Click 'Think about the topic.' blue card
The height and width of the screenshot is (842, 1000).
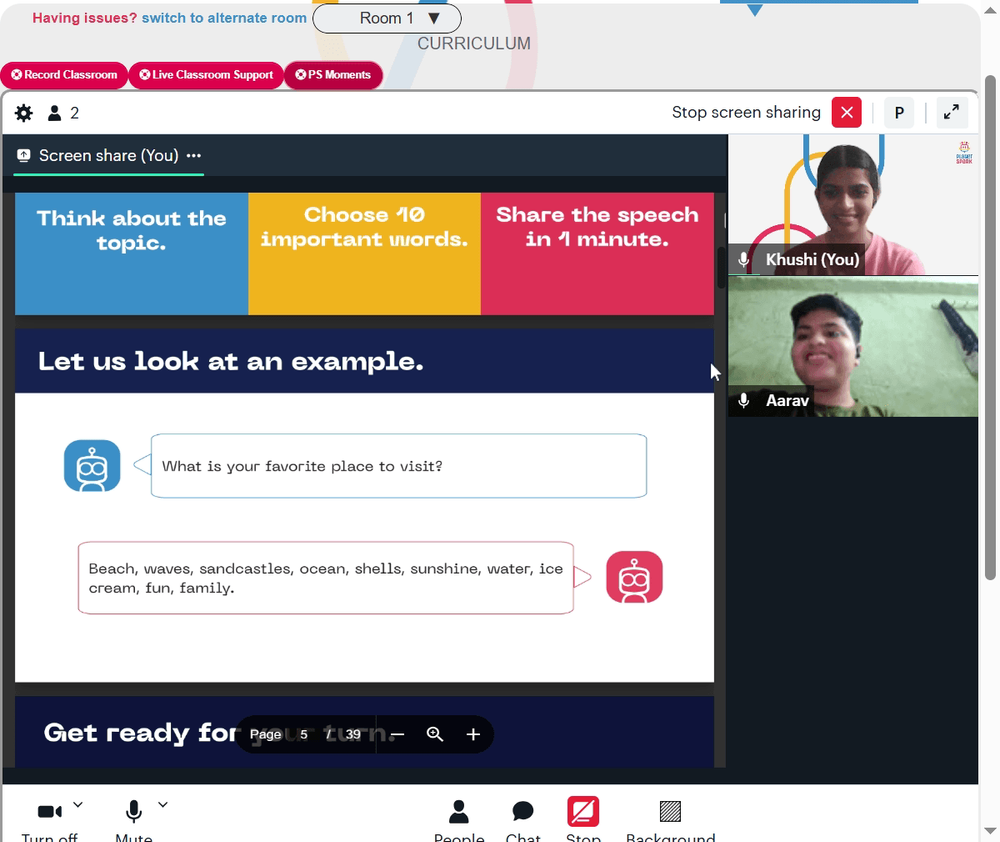[x=131, y=254]
